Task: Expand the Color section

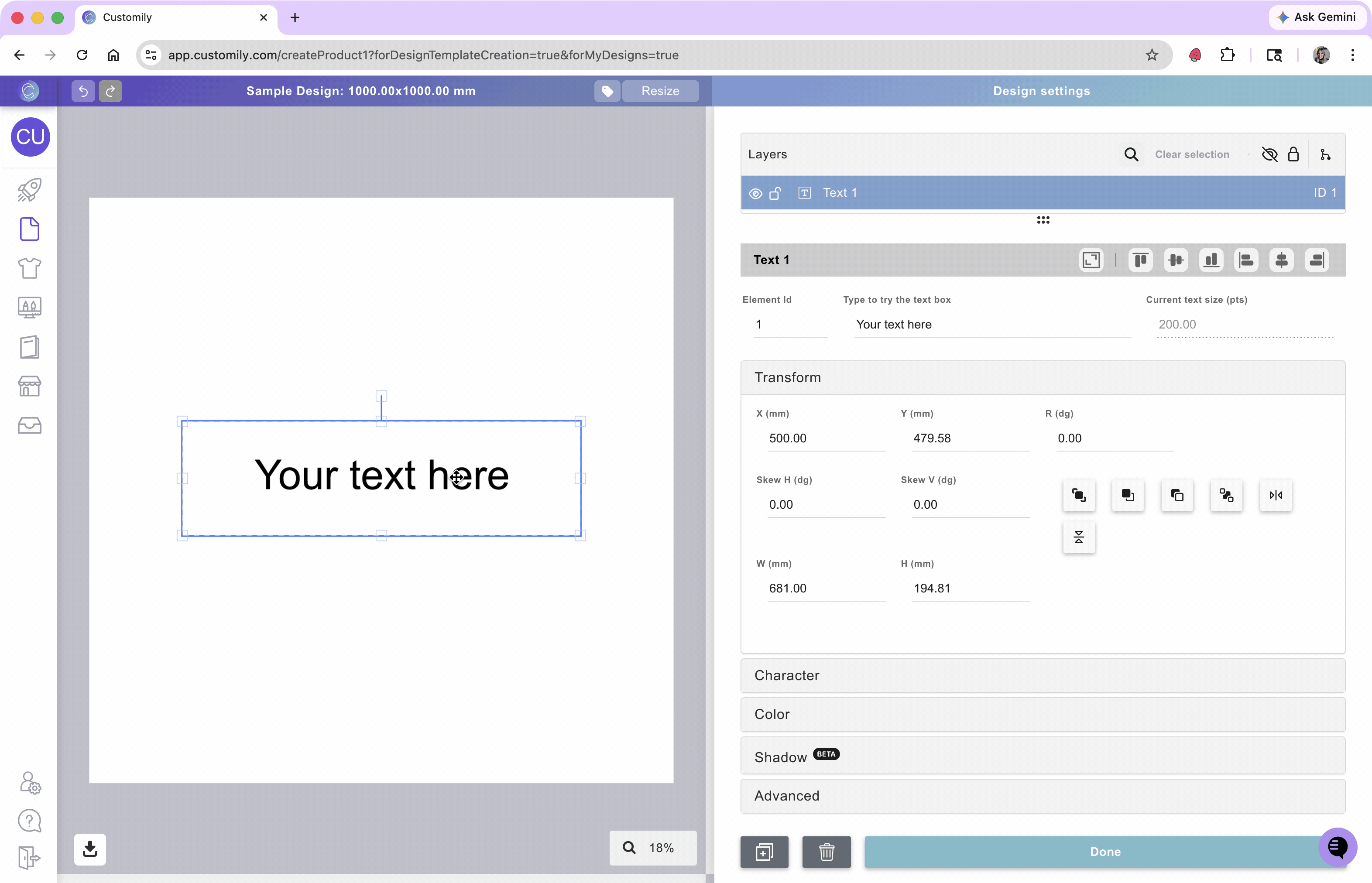Action: (x=1042, y=715)
